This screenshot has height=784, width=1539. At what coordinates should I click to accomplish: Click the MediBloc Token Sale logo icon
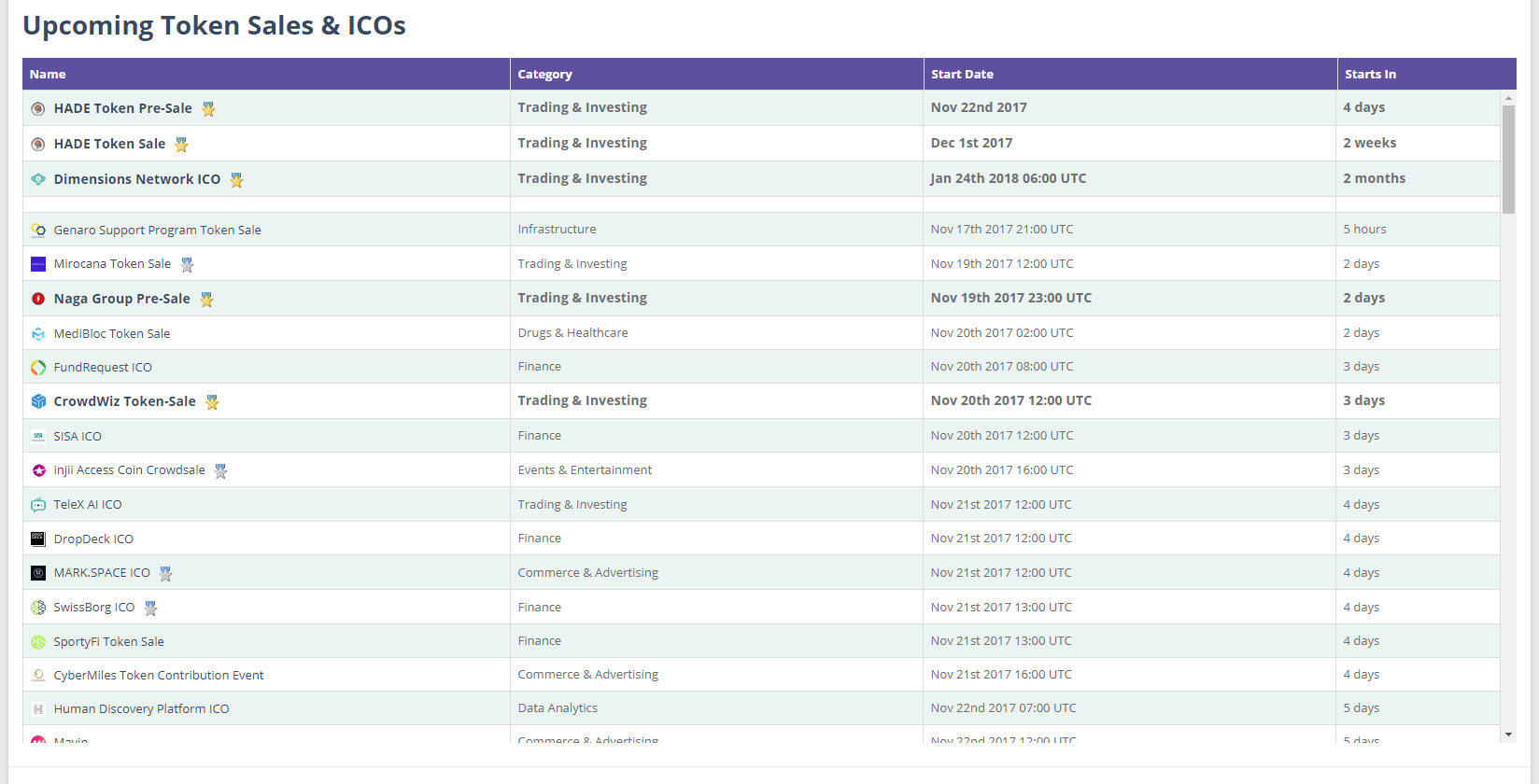(x=38, y=333)
